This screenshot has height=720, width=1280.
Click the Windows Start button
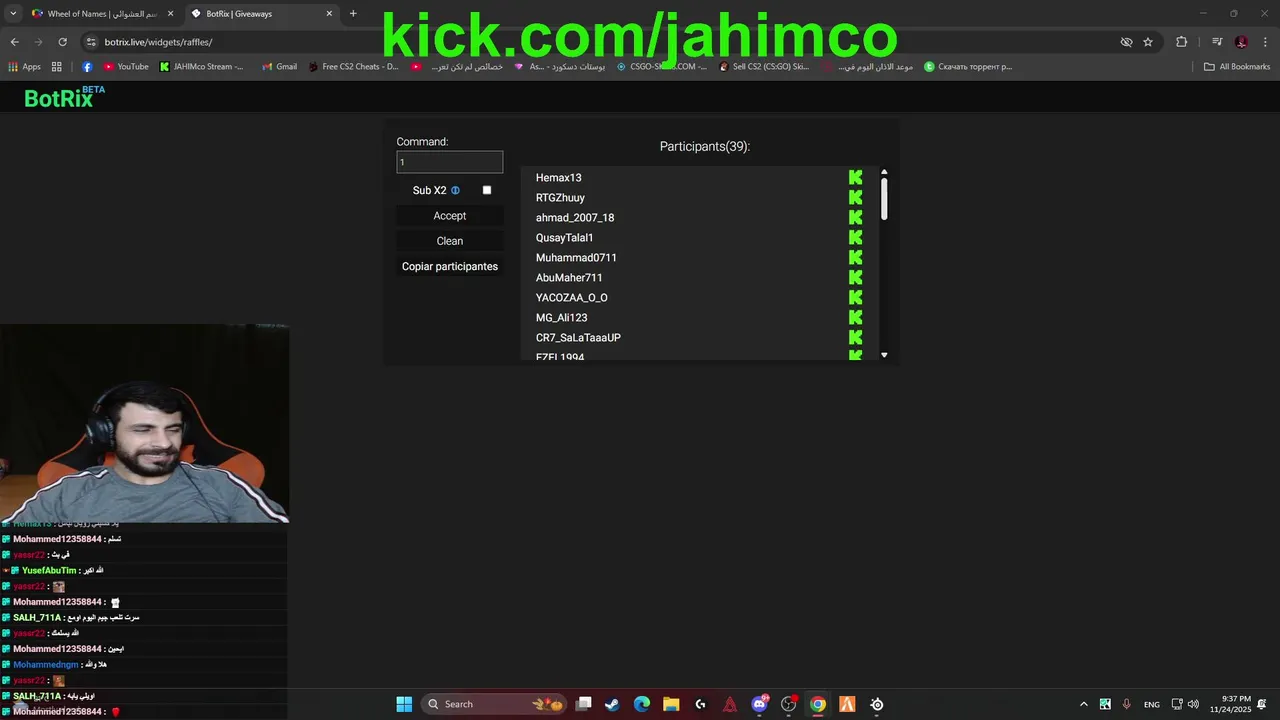404,704
